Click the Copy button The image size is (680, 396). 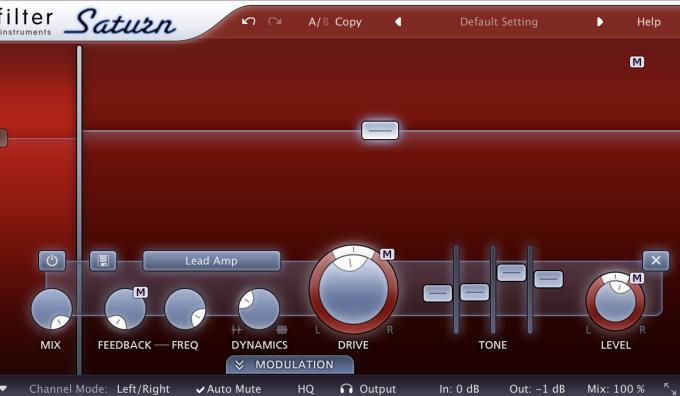coord(348,22)
